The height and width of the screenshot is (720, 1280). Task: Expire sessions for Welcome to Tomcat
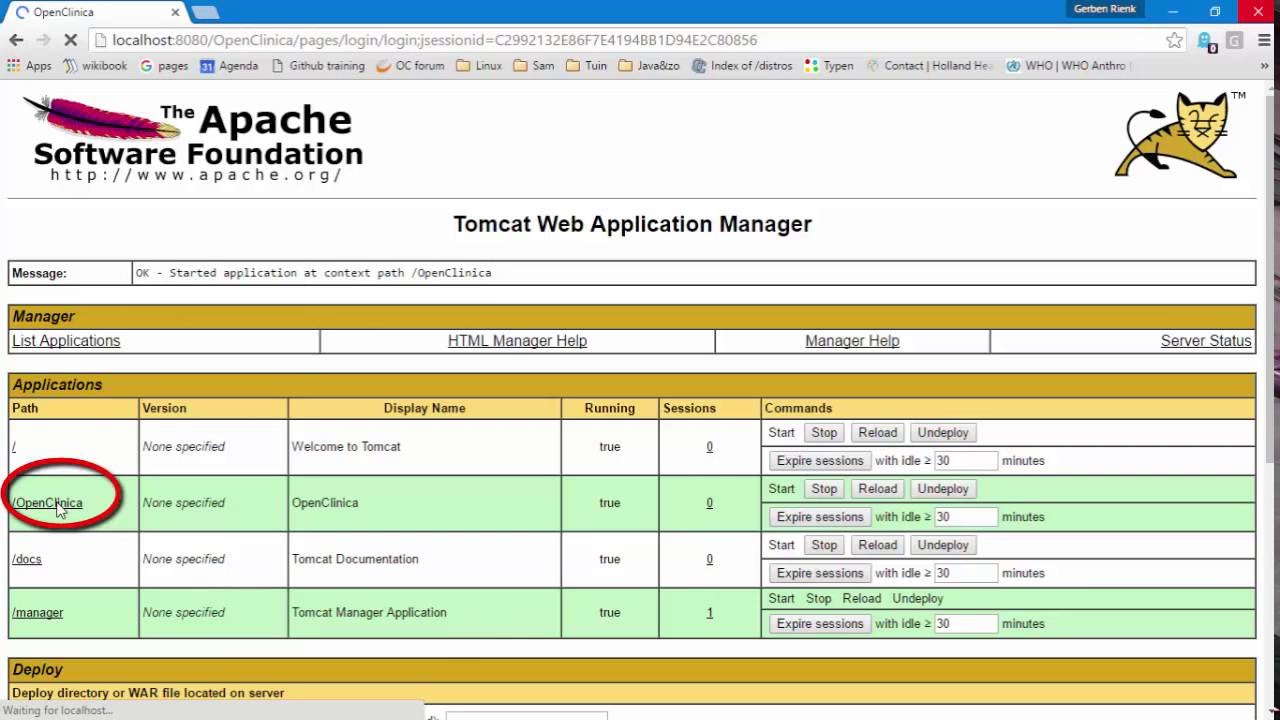point(819,461)
